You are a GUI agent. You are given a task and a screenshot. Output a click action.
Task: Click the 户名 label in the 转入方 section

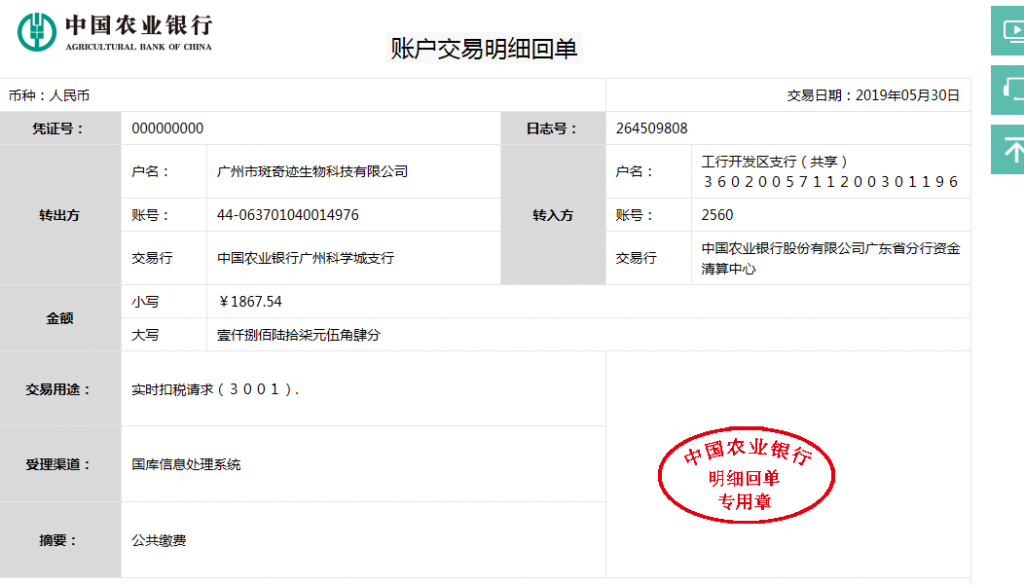[634, 172]
